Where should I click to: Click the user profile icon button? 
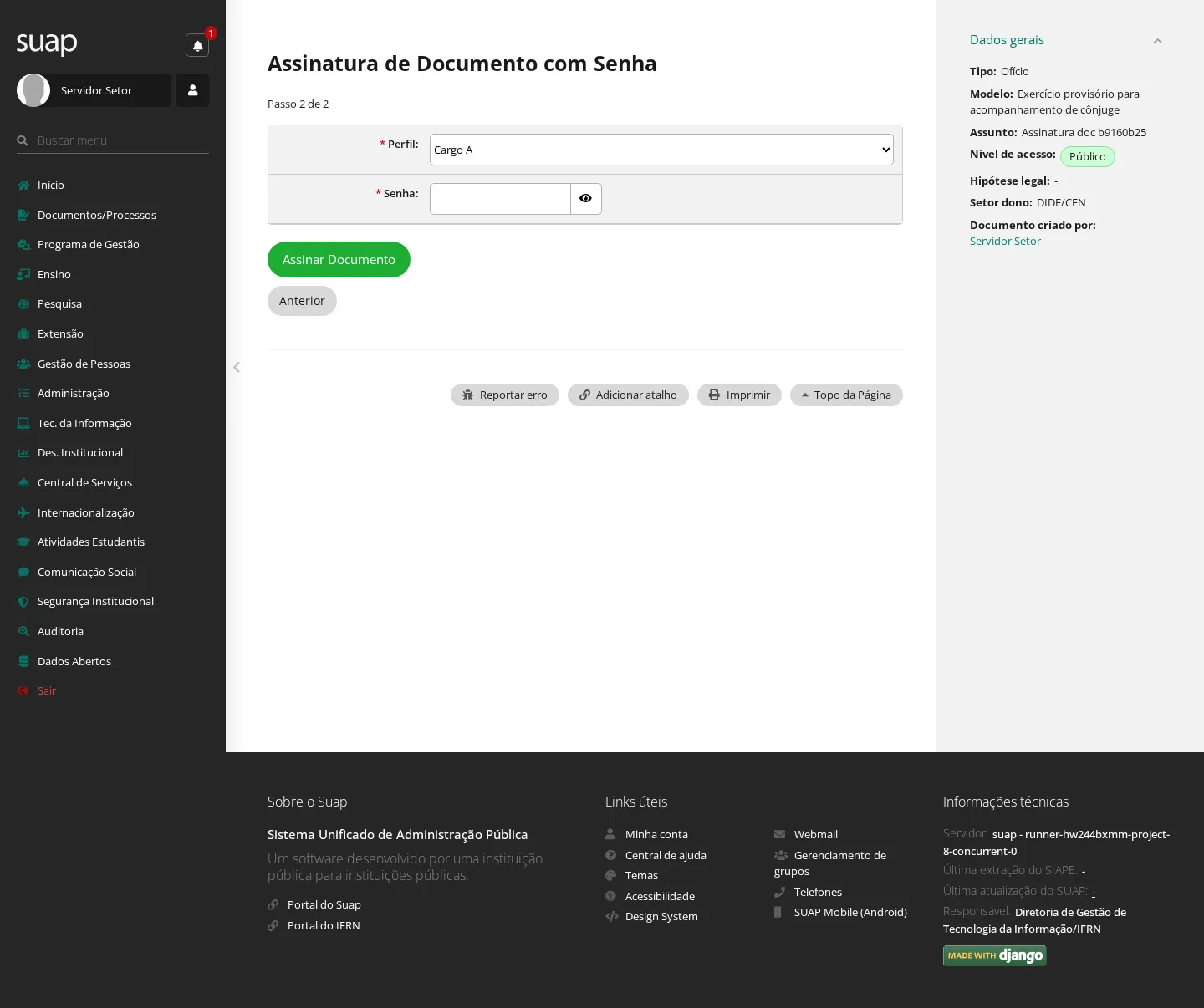tap(192, 90)
